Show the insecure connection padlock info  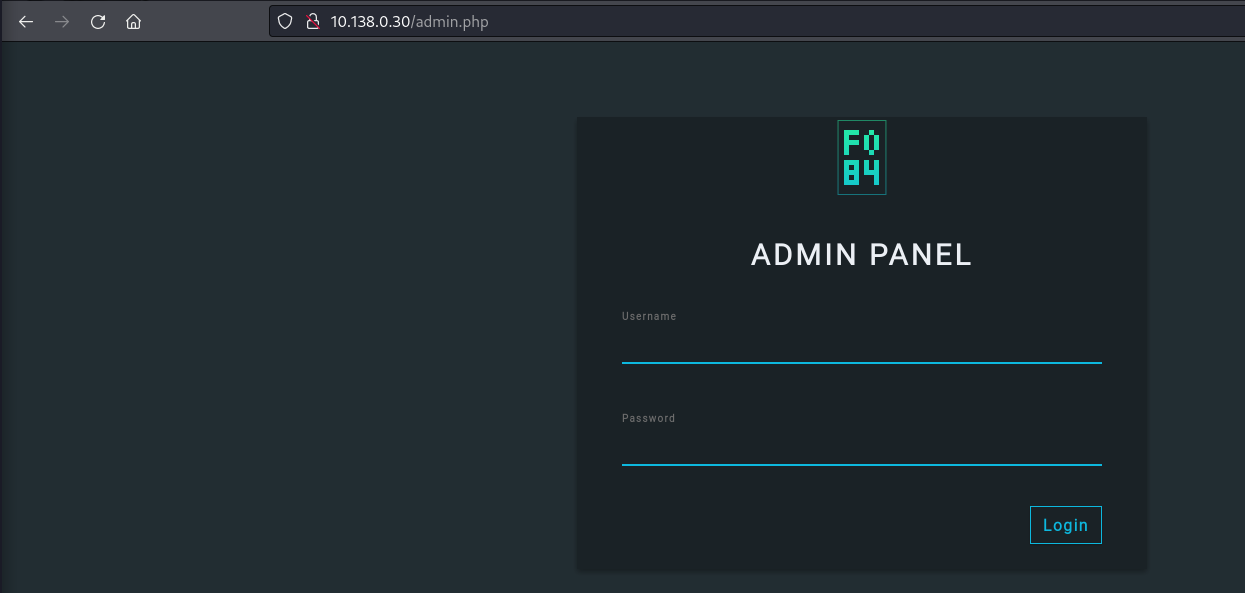pyautogui.click(x=311, y=21)
